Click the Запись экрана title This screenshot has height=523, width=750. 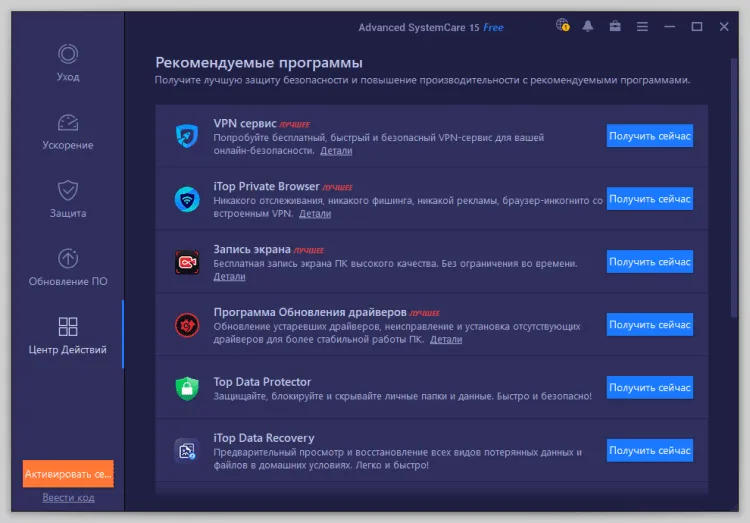(252, 249)
